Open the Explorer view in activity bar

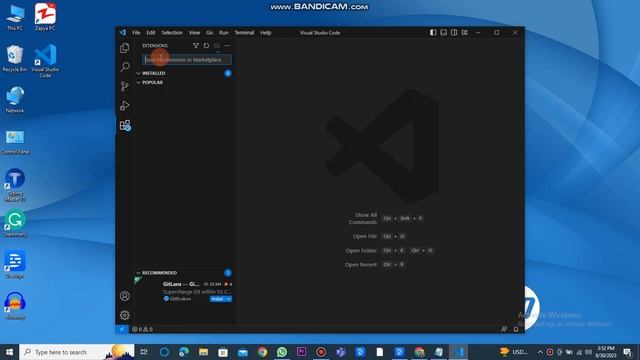125,48
